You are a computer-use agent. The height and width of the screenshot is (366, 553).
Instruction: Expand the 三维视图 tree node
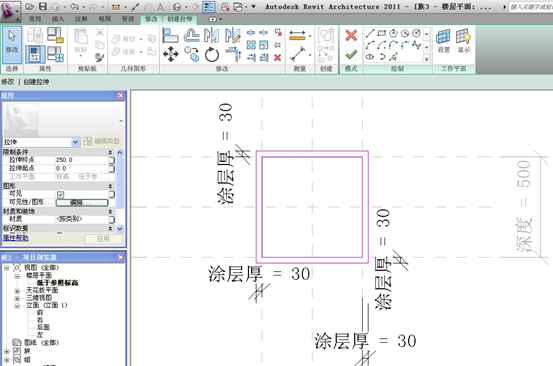[17, 298]
